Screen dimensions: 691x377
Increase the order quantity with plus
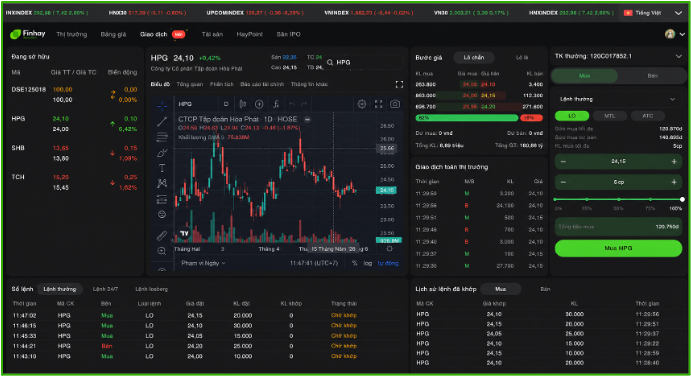pyautogui.click(x=674, y=182)
